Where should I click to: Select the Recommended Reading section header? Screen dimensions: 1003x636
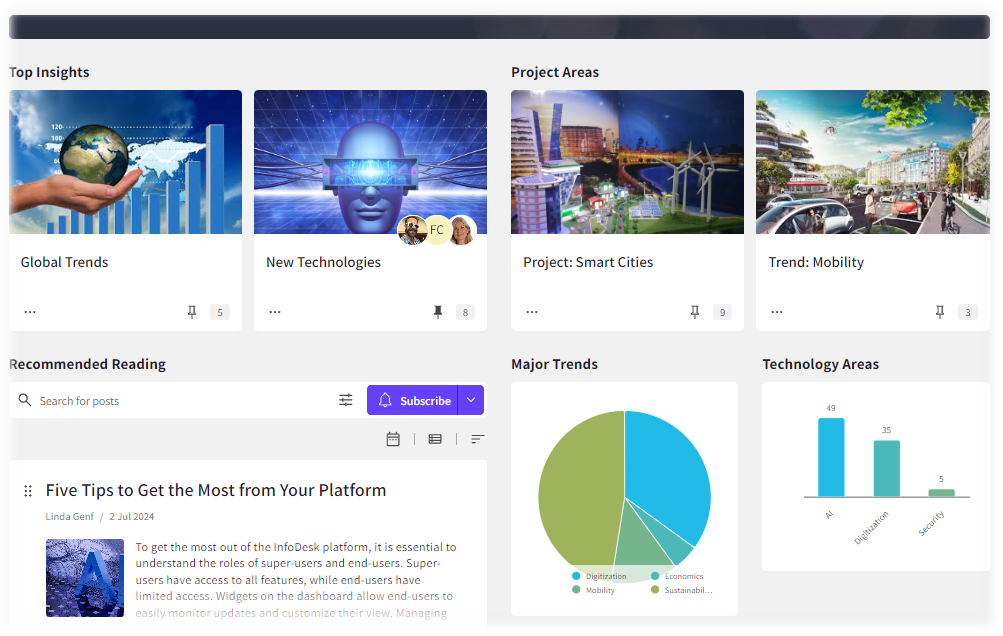[87, 364]
